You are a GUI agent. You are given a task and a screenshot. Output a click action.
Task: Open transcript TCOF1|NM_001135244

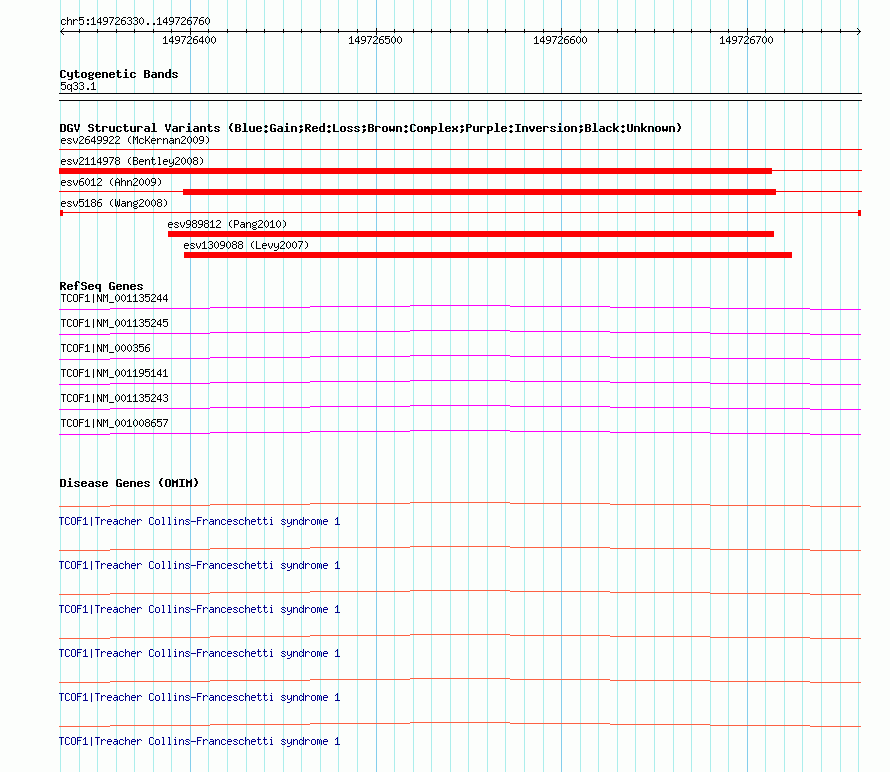(x=114, y=299)
